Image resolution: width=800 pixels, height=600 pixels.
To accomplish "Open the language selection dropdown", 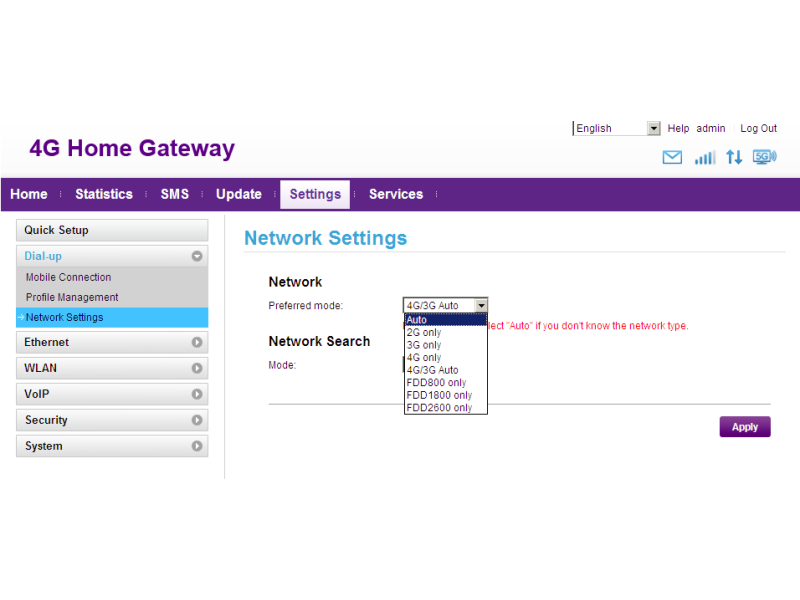I will [617, 128].
